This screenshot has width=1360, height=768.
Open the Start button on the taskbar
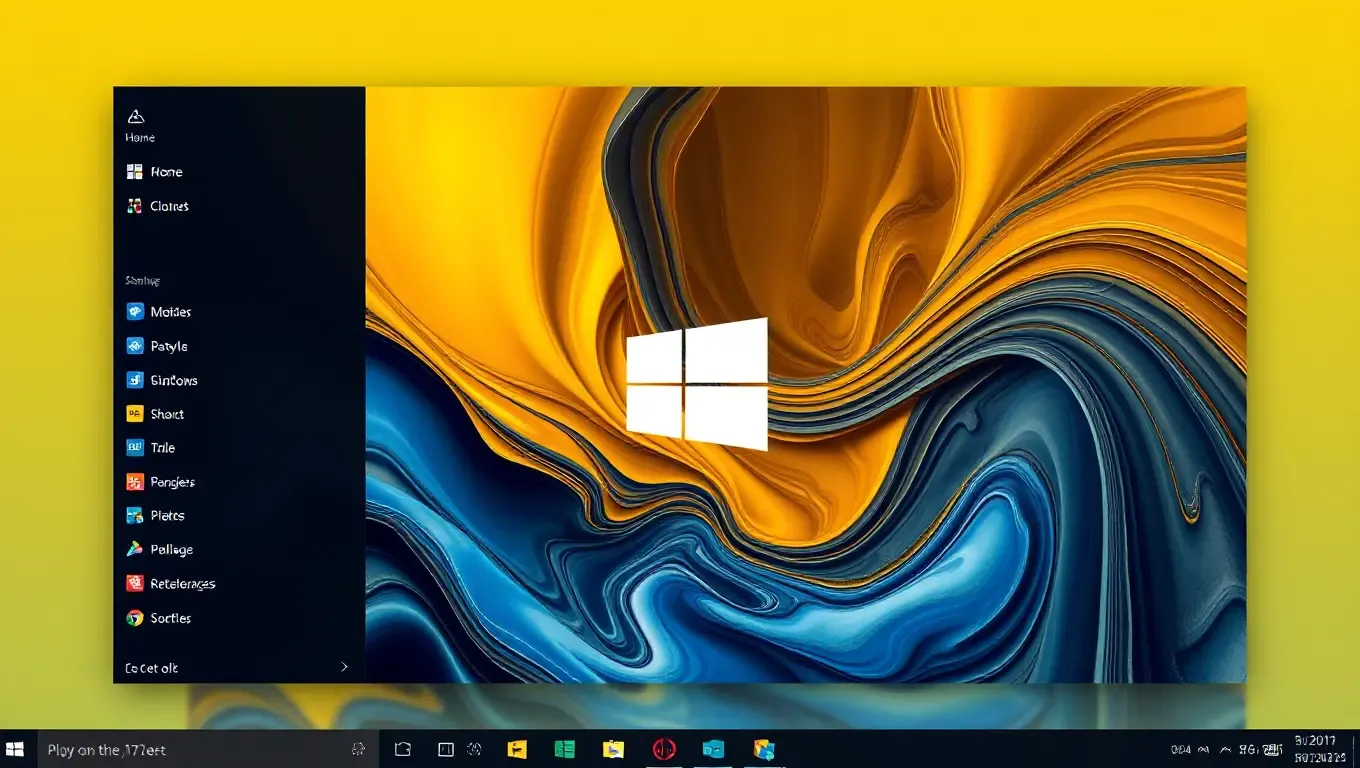click(x=15, y=749)
